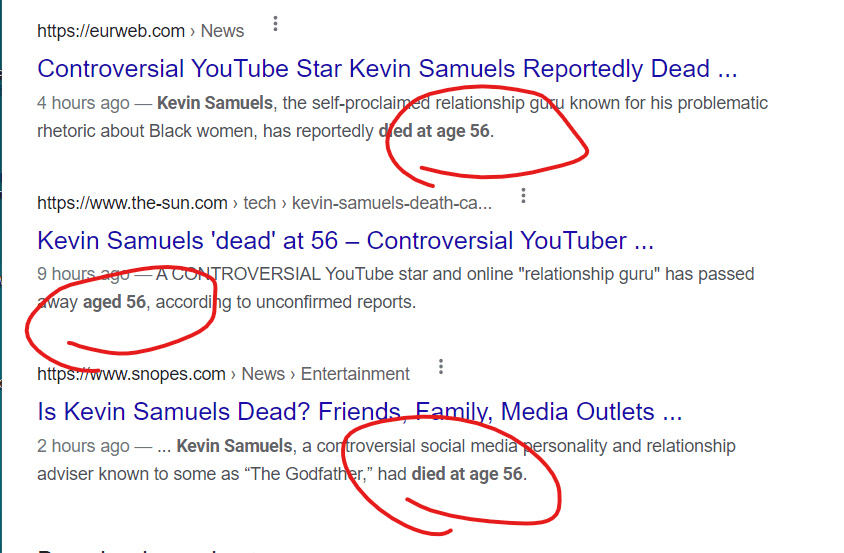The width and height of the screenshot is (844, 553).
Task: Open 'Controversial YouTube Star Kevin Samuels Reportedly Dead' link
Action: (387, 70)
